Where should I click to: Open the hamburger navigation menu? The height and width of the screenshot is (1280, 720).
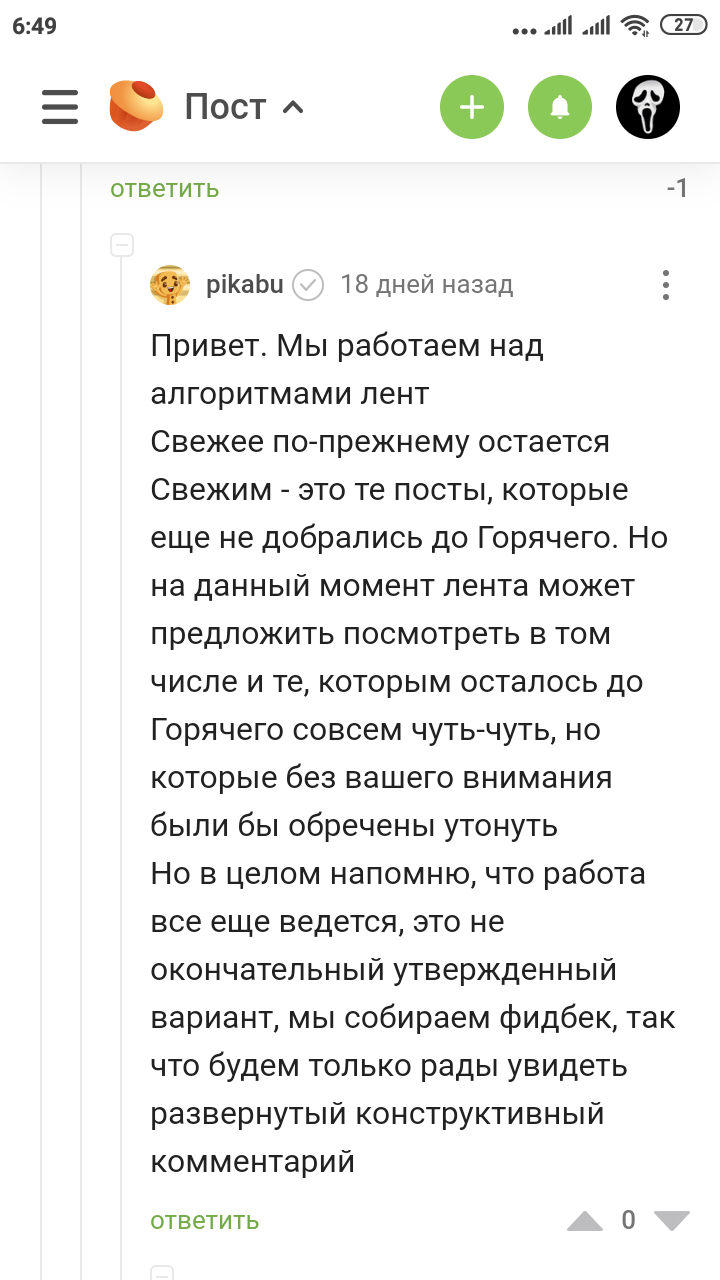[60, 106]
